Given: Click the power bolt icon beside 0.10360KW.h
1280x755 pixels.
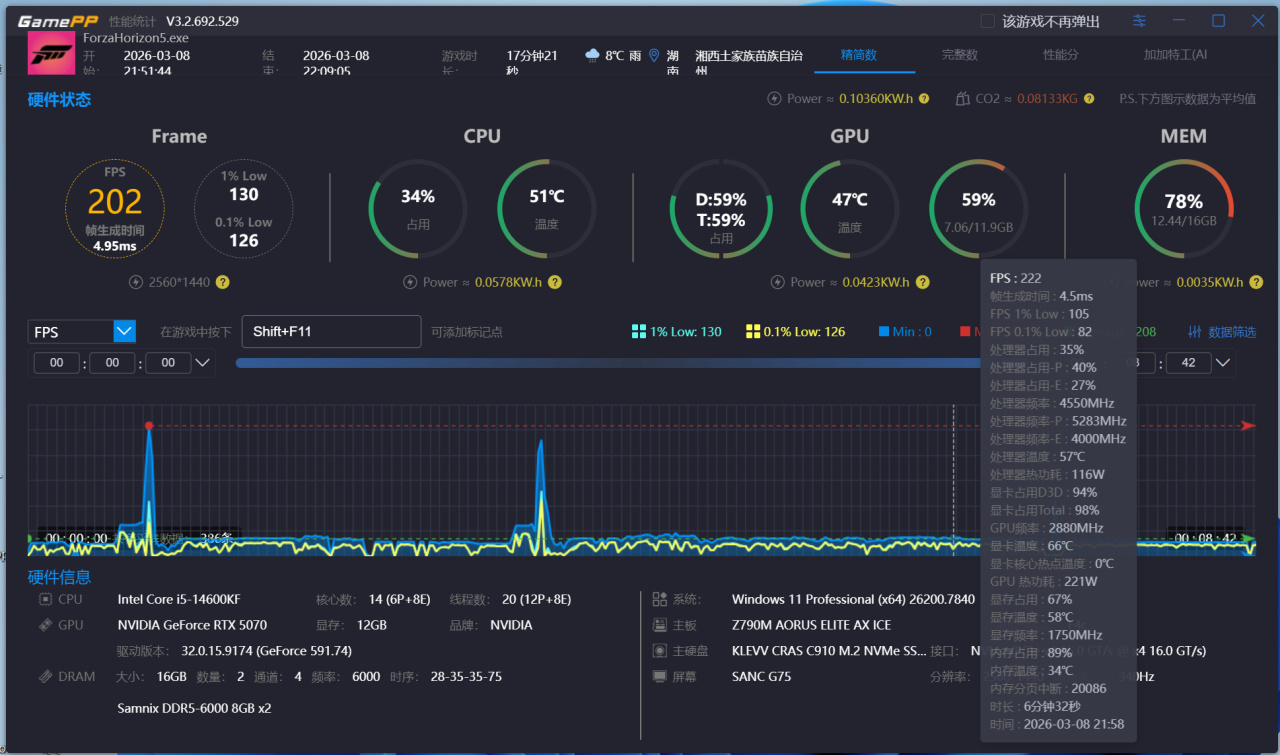Looking at the screenshot, I should (x=774, y=99).
